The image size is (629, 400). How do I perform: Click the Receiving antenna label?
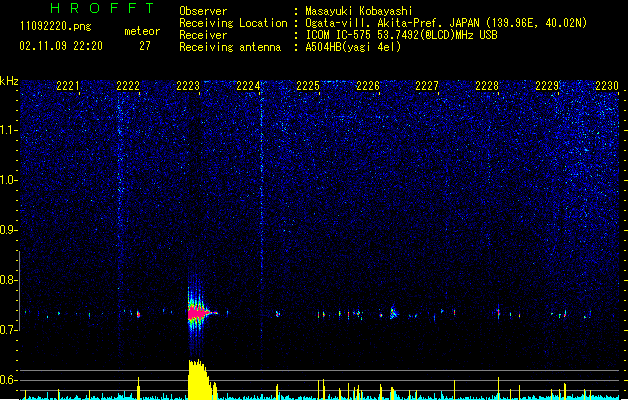(230, 47)
